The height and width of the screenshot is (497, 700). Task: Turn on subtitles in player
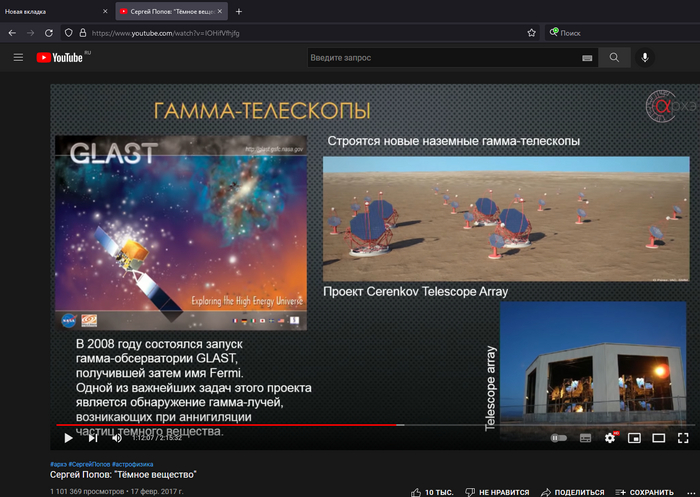pyautogui.click(x=585, y=438)
